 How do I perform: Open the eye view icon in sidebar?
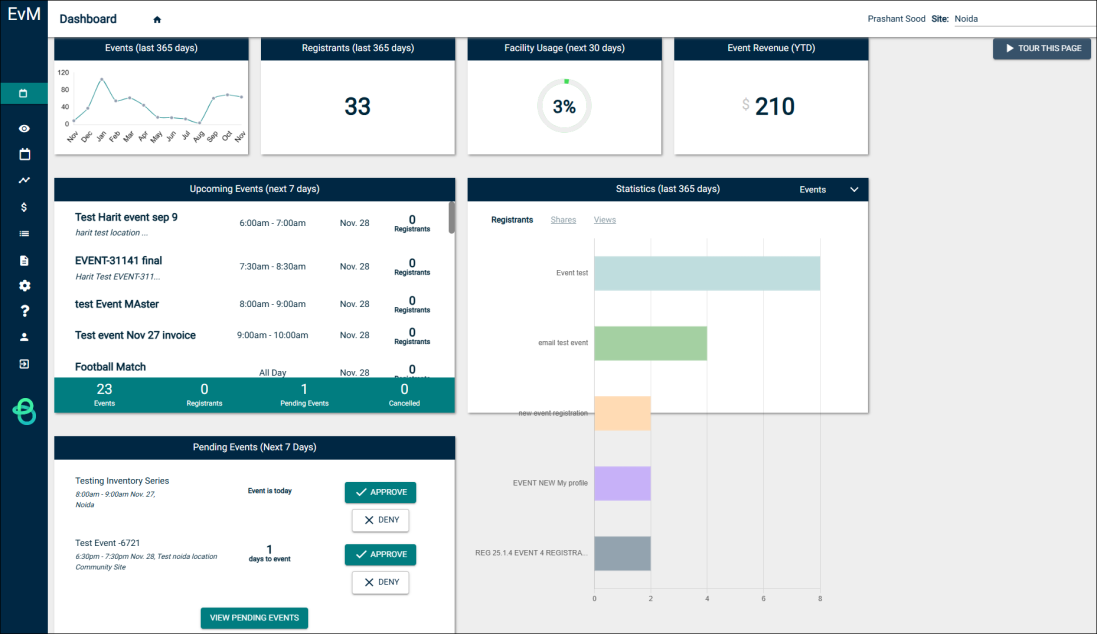pos(24,129)
